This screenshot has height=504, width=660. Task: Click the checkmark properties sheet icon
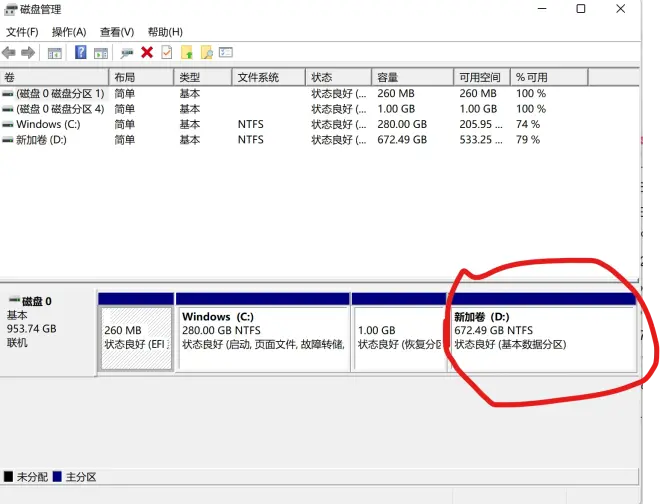(166, 52)
